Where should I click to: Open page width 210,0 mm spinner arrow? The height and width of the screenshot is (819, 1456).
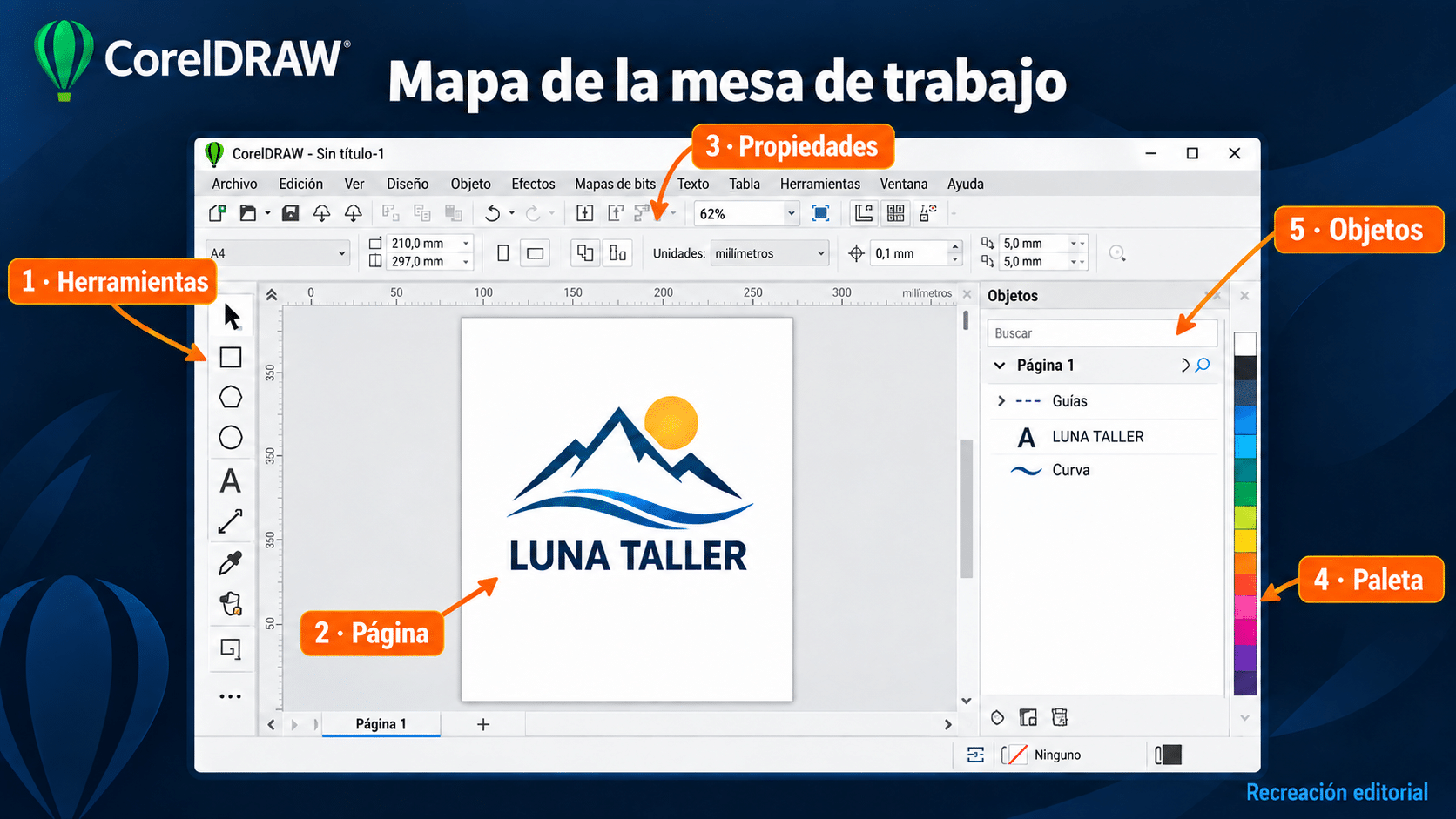point(467,244)
